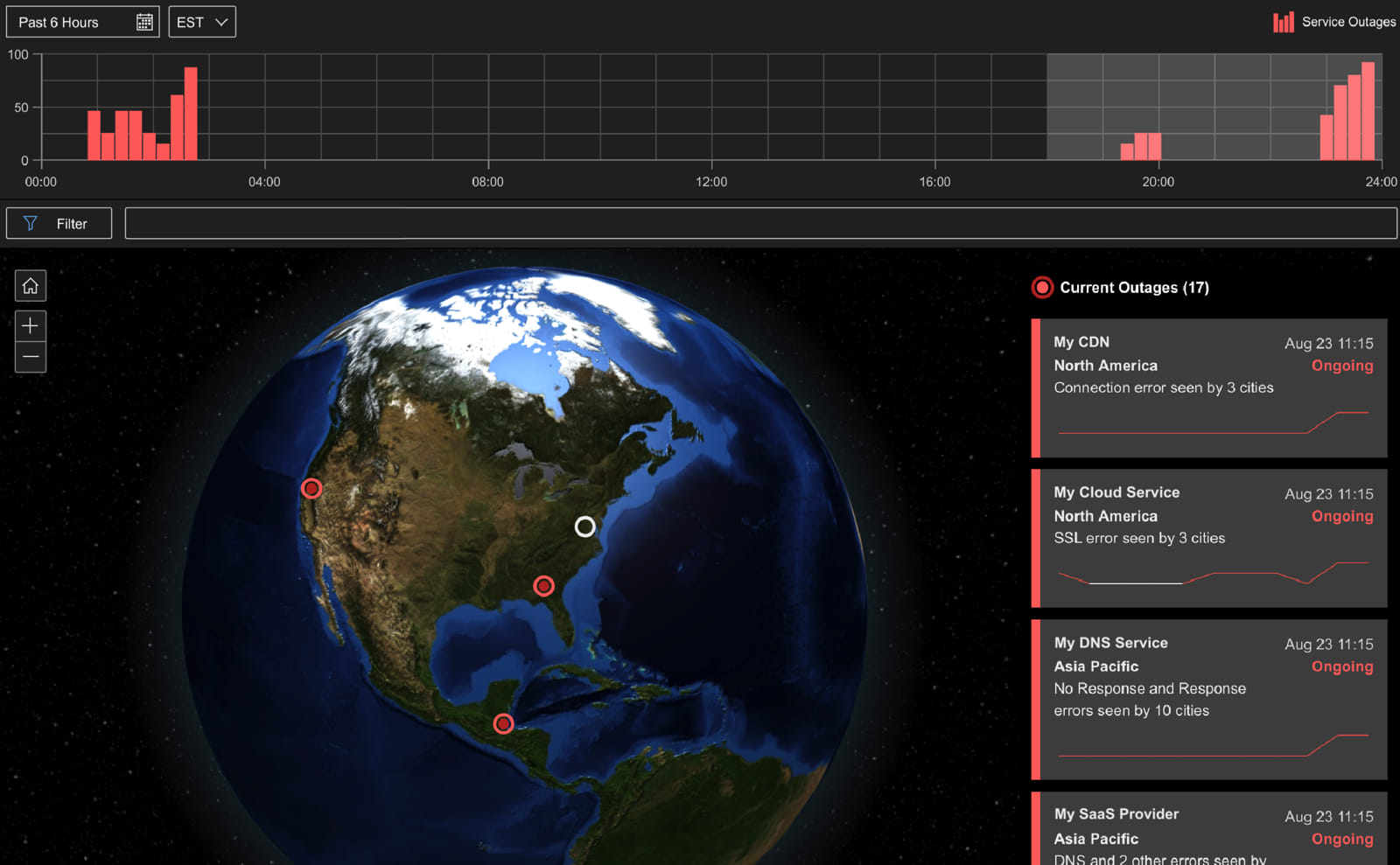The width and height of the screenshot is (1400, 865).
Task: Click My CDN timestamp Aug 23 11:15
Action: click(1328, 344)
